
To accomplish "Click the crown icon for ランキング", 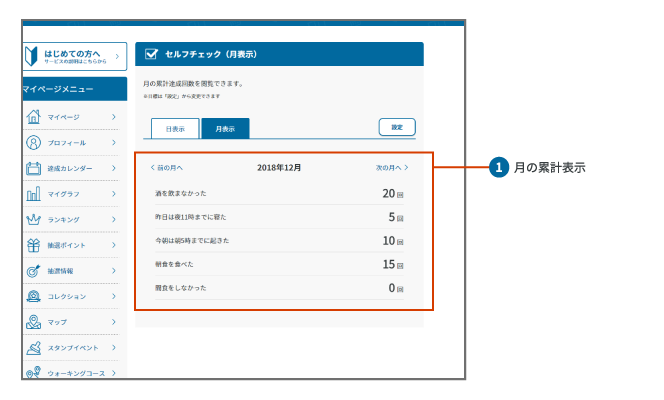I will (33, 219).
